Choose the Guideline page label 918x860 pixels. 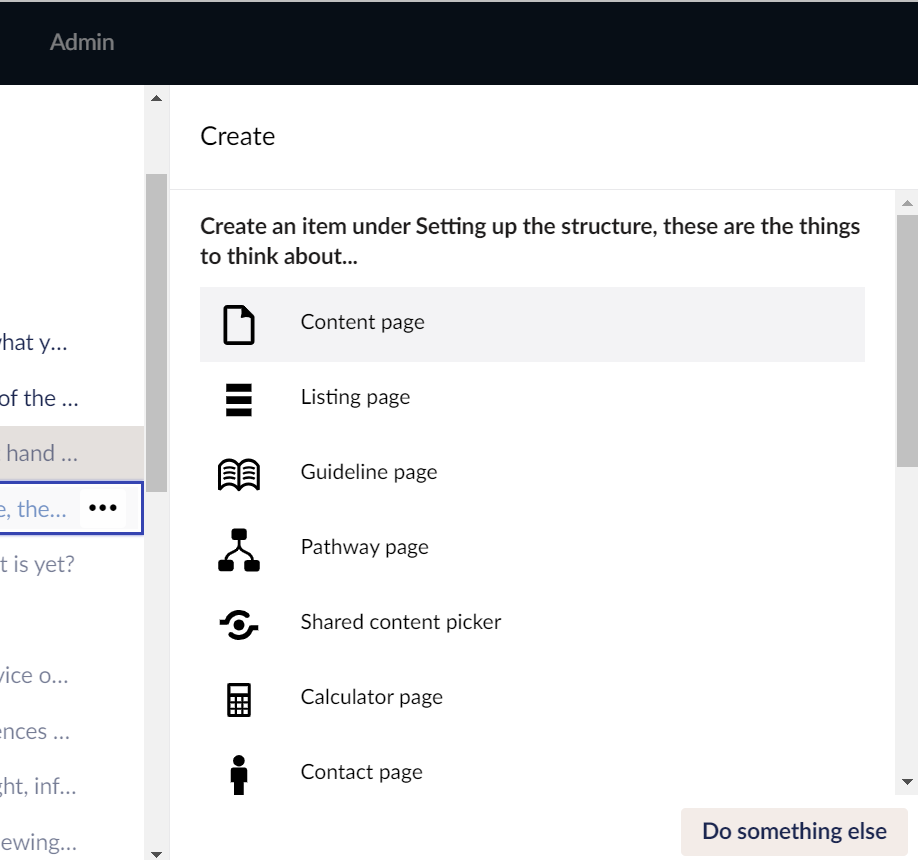[369, 472]
